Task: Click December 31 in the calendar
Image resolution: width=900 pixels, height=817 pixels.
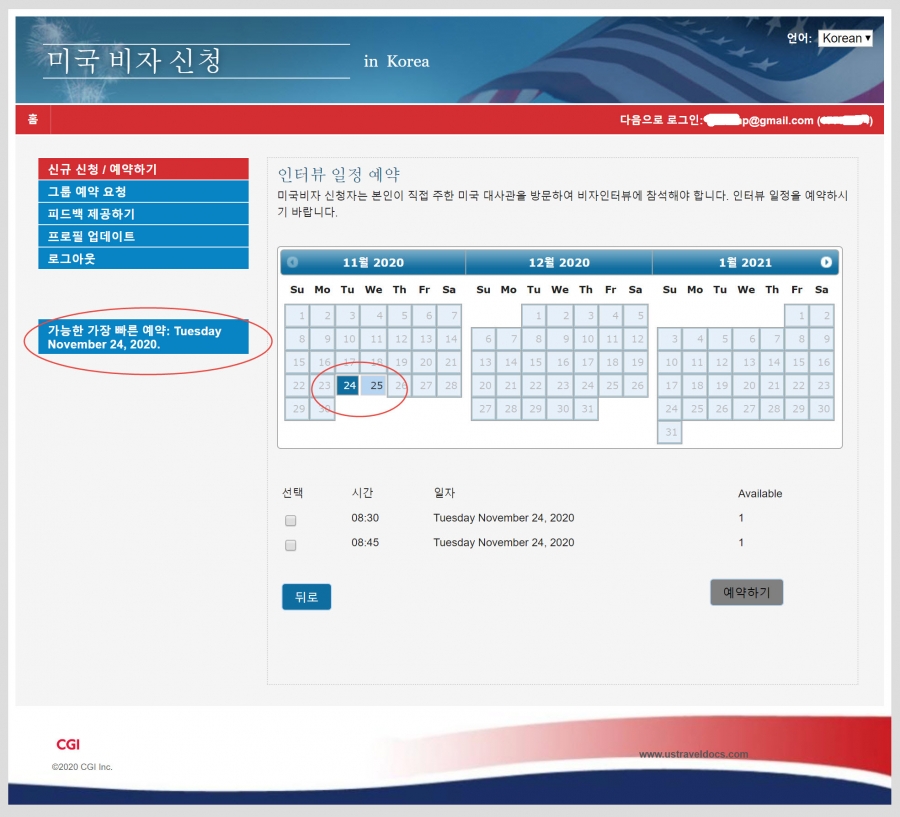Action: click(x=586, y=409)
